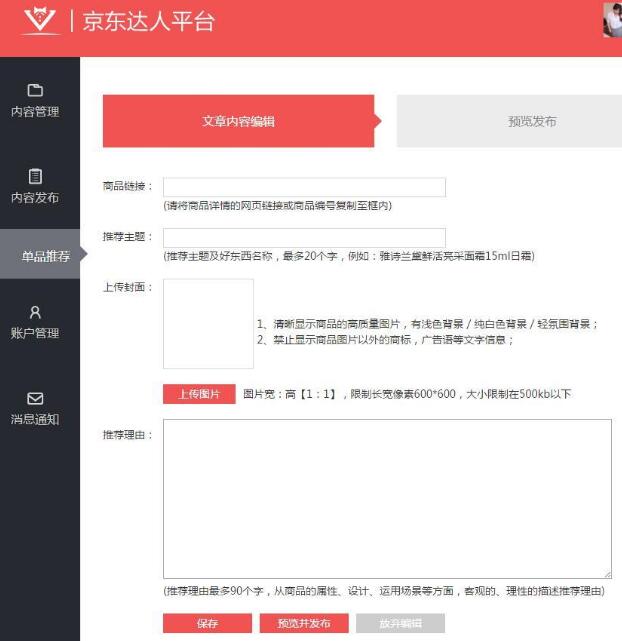
Task: Open the user avatar in the header
Action: click(x=612, y=20)
